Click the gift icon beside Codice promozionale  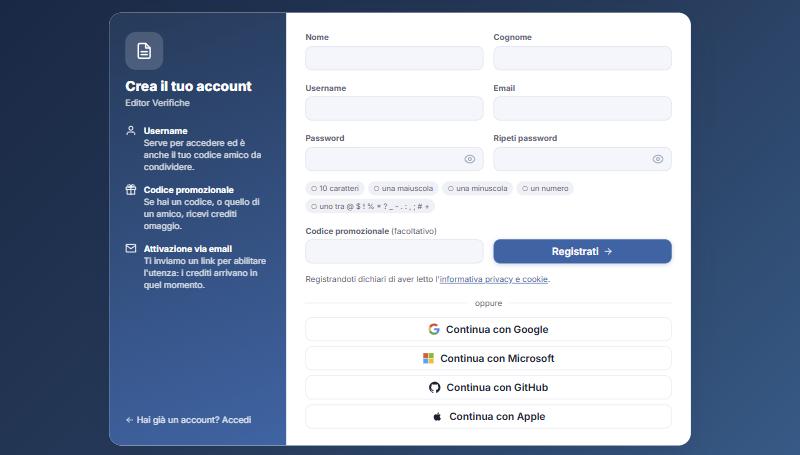(x=131, y=190)
